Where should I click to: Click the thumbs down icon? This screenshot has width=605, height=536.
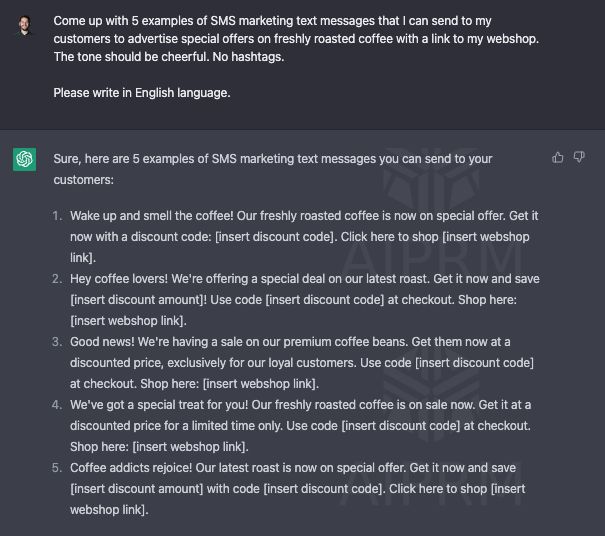pyautogui.click(x=579, y=157)
